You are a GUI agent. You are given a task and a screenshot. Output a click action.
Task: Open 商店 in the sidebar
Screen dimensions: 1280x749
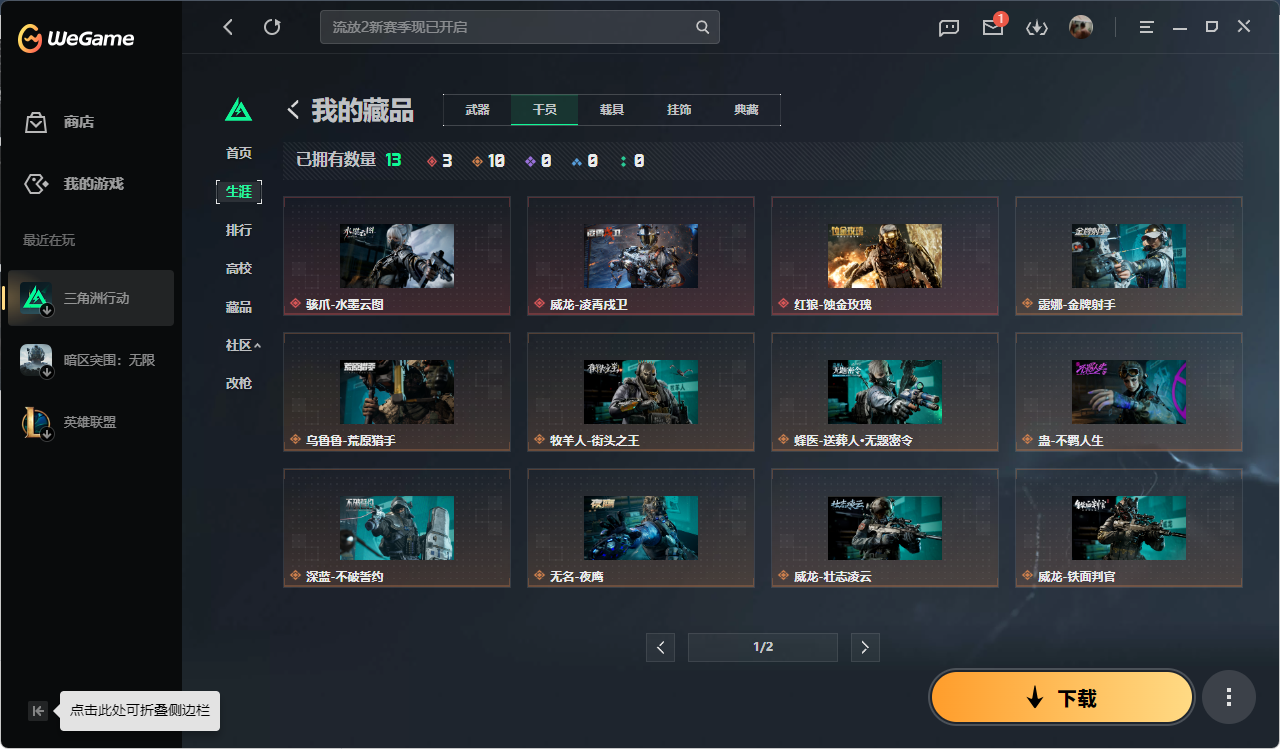79,122
